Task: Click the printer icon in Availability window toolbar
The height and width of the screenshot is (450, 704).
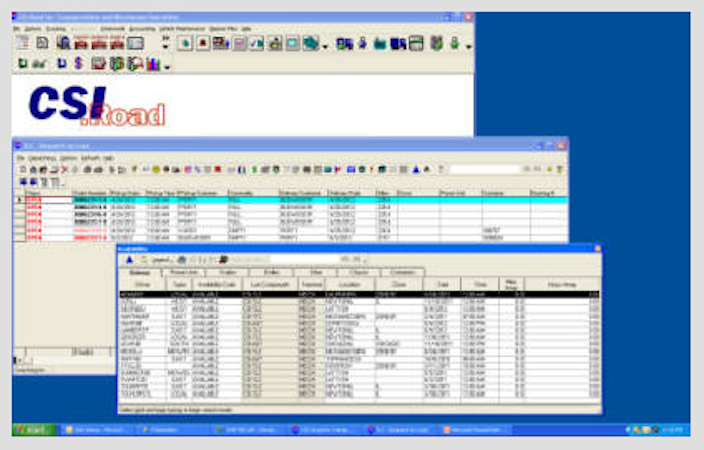Action: pyautogui.click(x=181, y=260)
